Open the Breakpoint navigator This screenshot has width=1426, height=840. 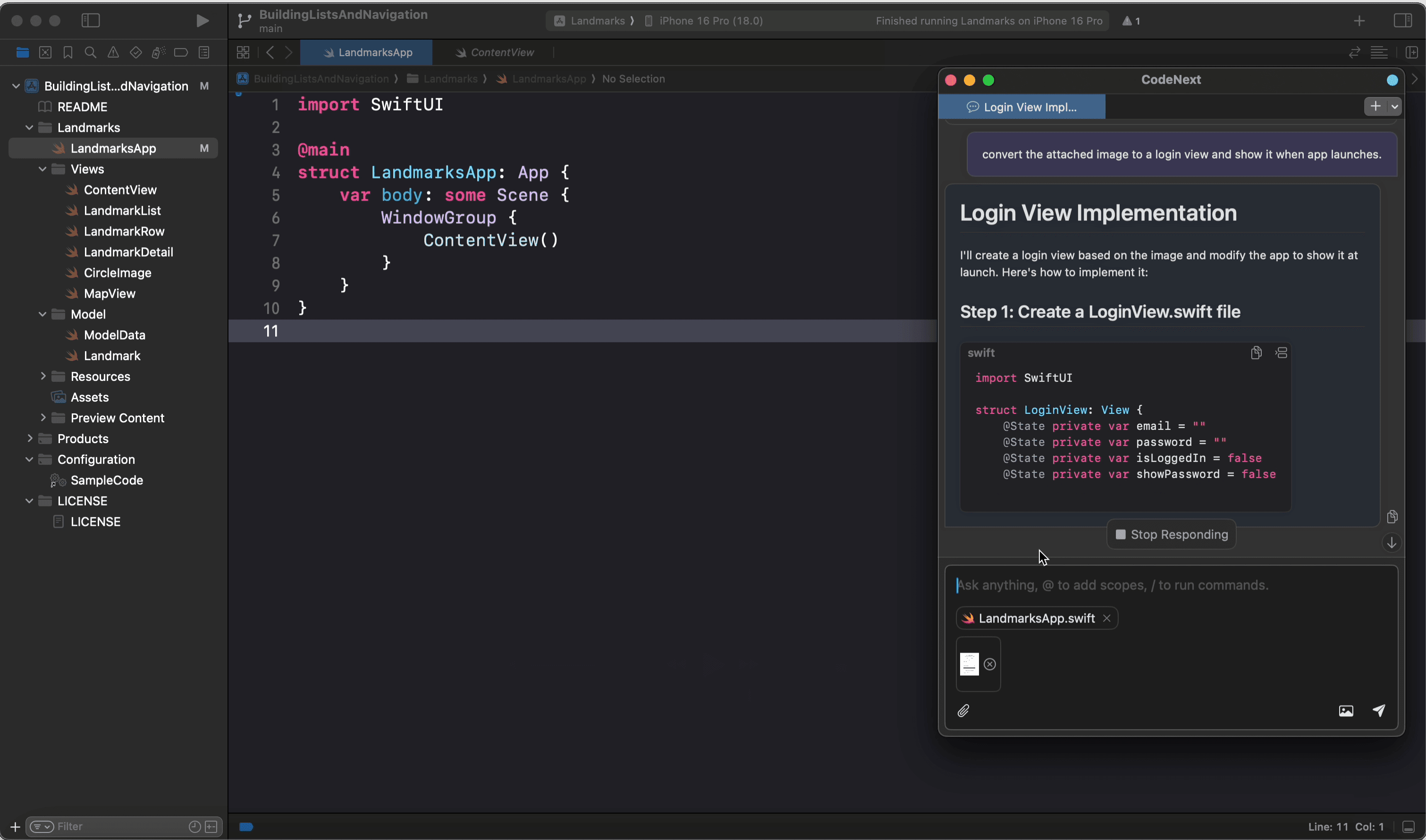181,53
